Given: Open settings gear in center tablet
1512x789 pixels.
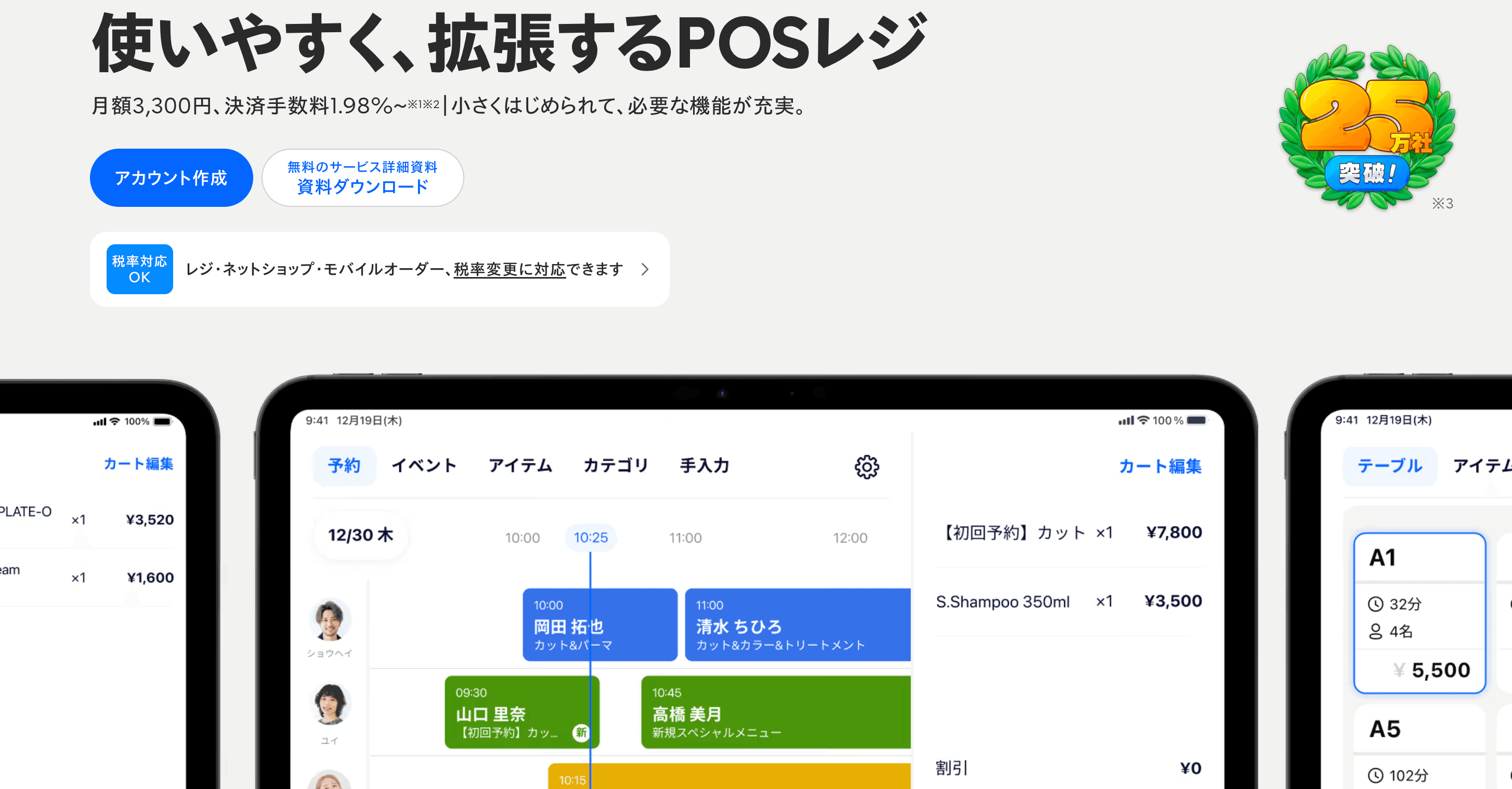Looking at the screenshot, I should point(866,466).
